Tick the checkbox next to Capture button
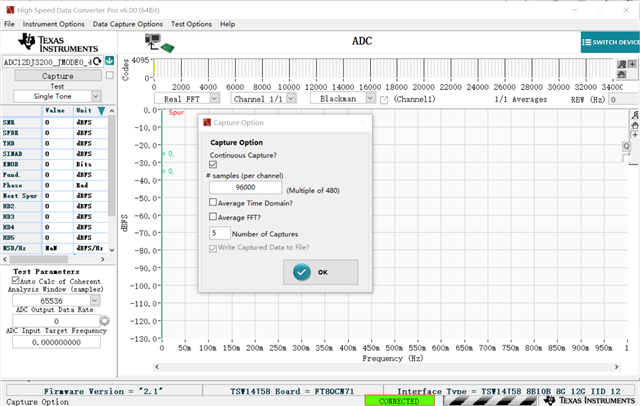 (x=109, y=75)
